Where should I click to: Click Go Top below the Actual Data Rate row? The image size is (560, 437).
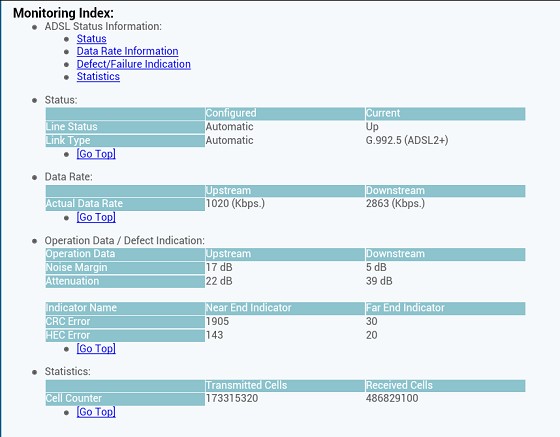pyautogui.click(x=96, y=217)
